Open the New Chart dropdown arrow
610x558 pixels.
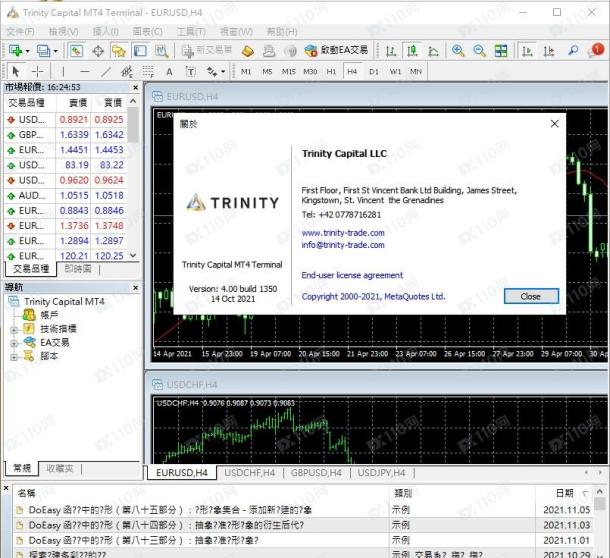28,51
